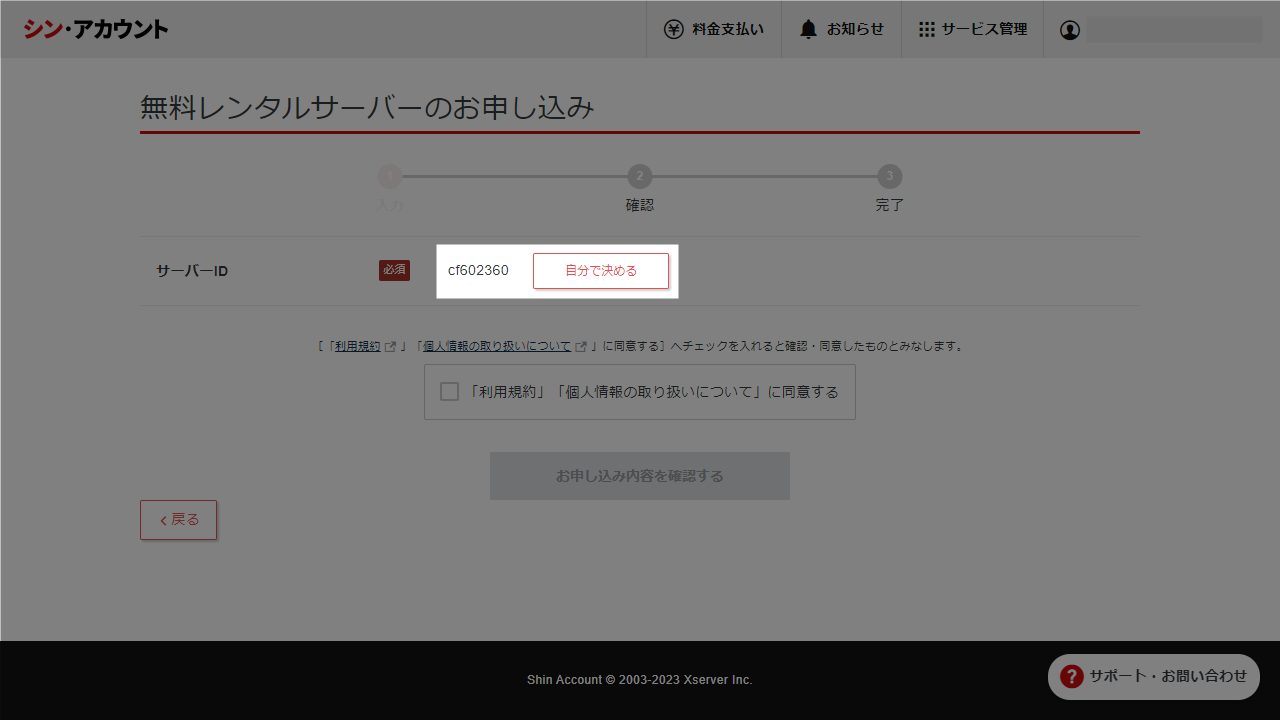Click the yen icon for 料金支払い

(x=674, y=29)
